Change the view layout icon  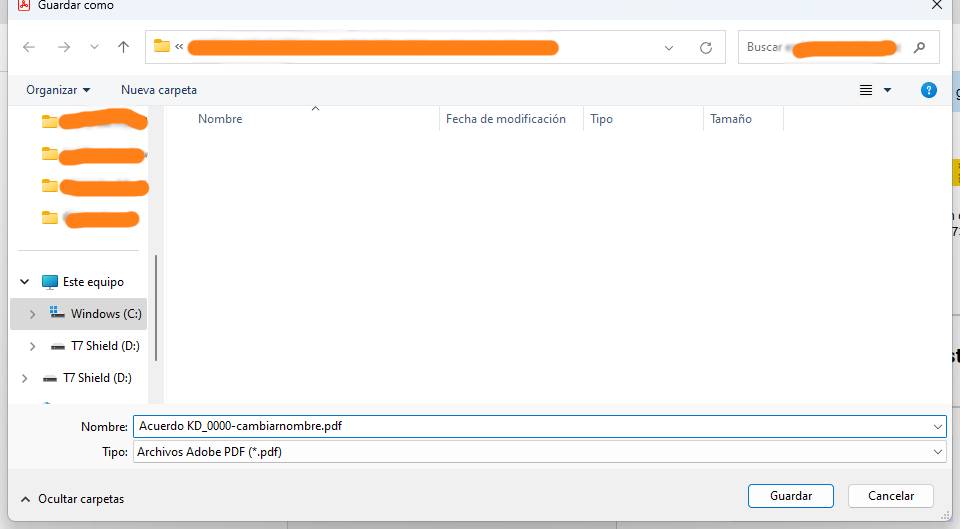866,90
